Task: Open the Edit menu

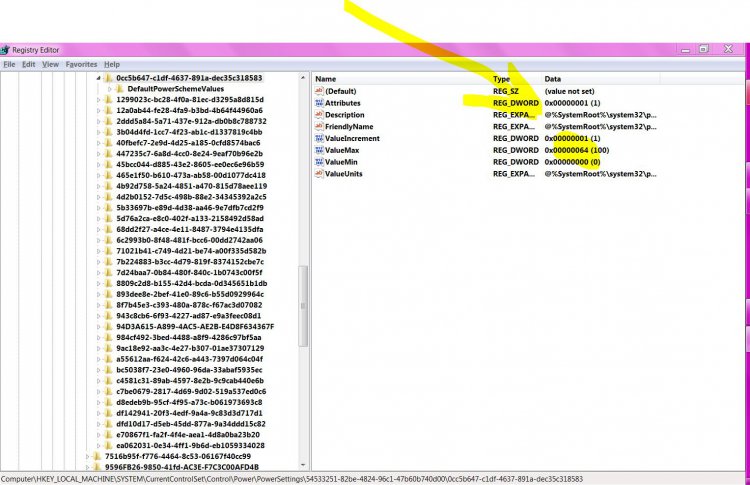Action: pyautogui.click(x=29, y=64)
